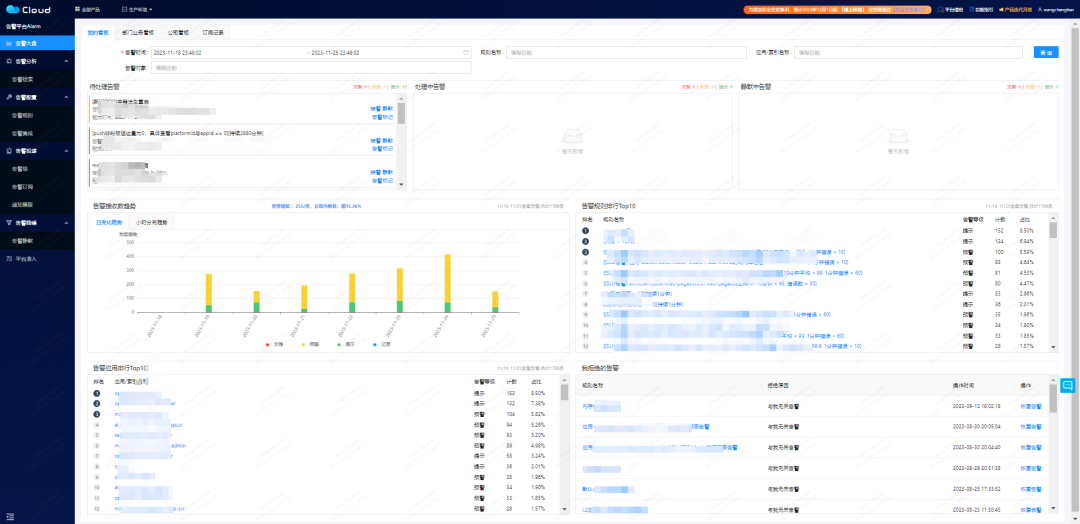
Task: Toggle the yellow warning legend in chart
Action: point(309,343)
